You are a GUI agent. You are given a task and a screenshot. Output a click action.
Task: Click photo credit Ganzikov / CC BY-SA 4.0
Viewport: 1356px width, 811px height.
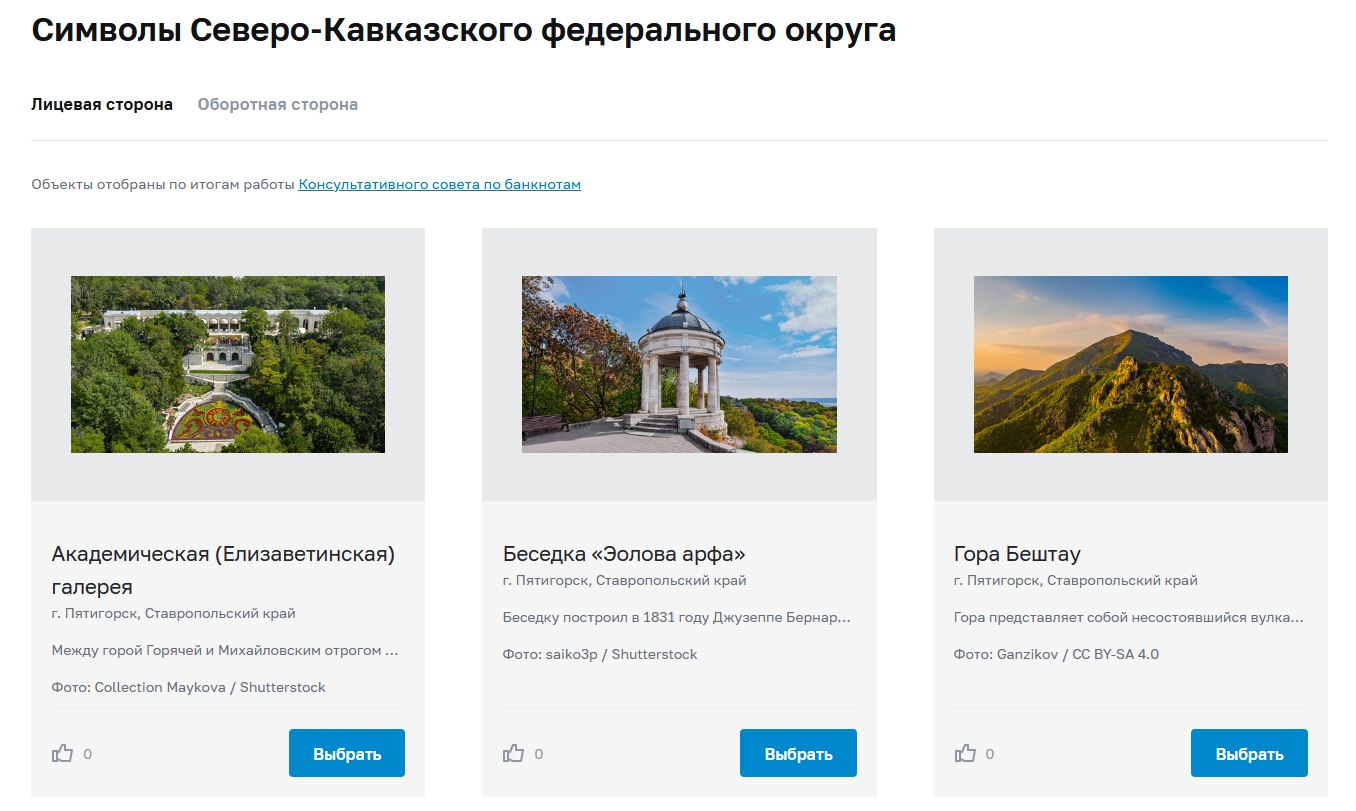(x=1056, y=655)
